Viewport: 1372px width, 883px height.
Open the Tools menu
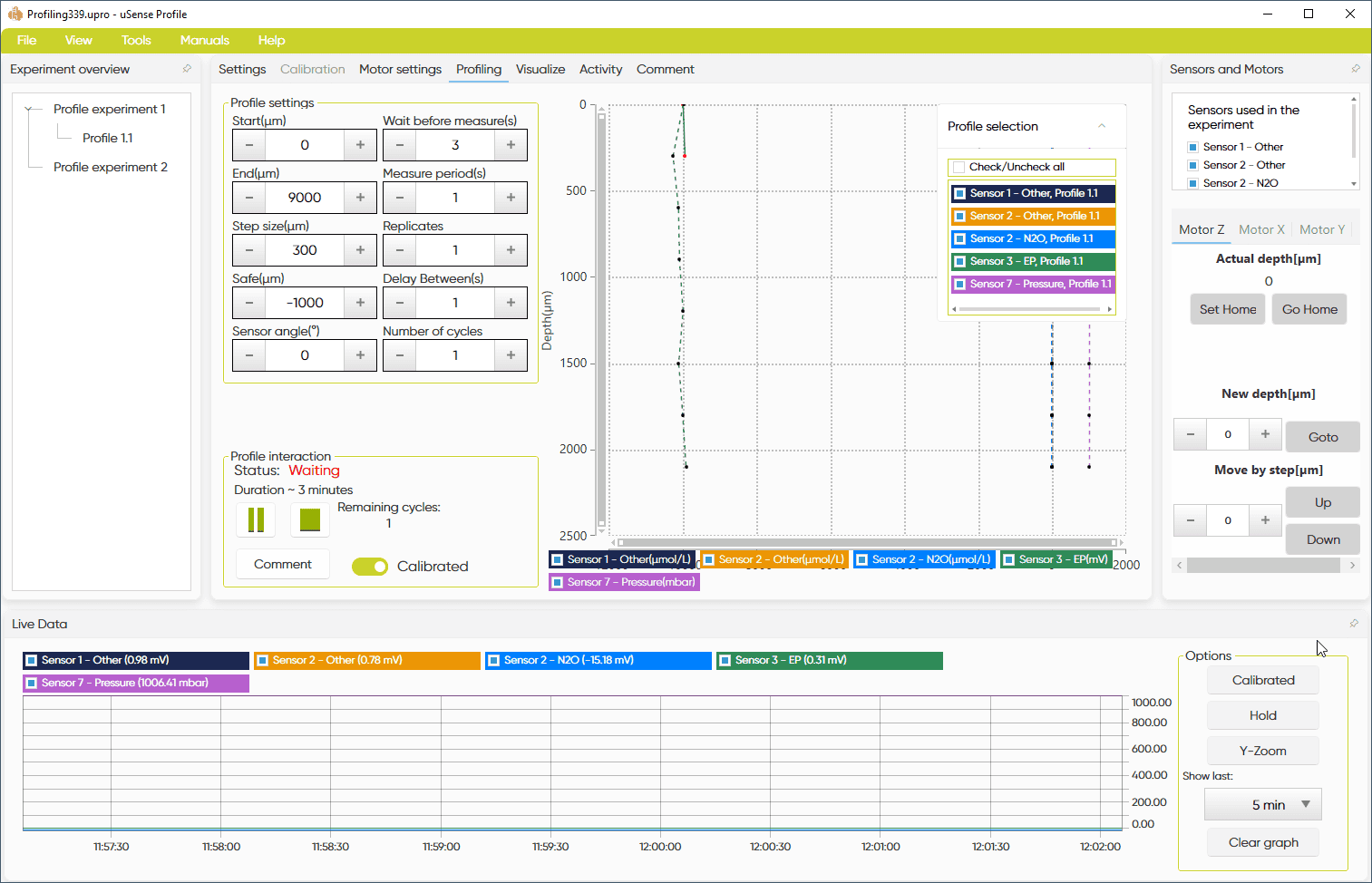136,40
